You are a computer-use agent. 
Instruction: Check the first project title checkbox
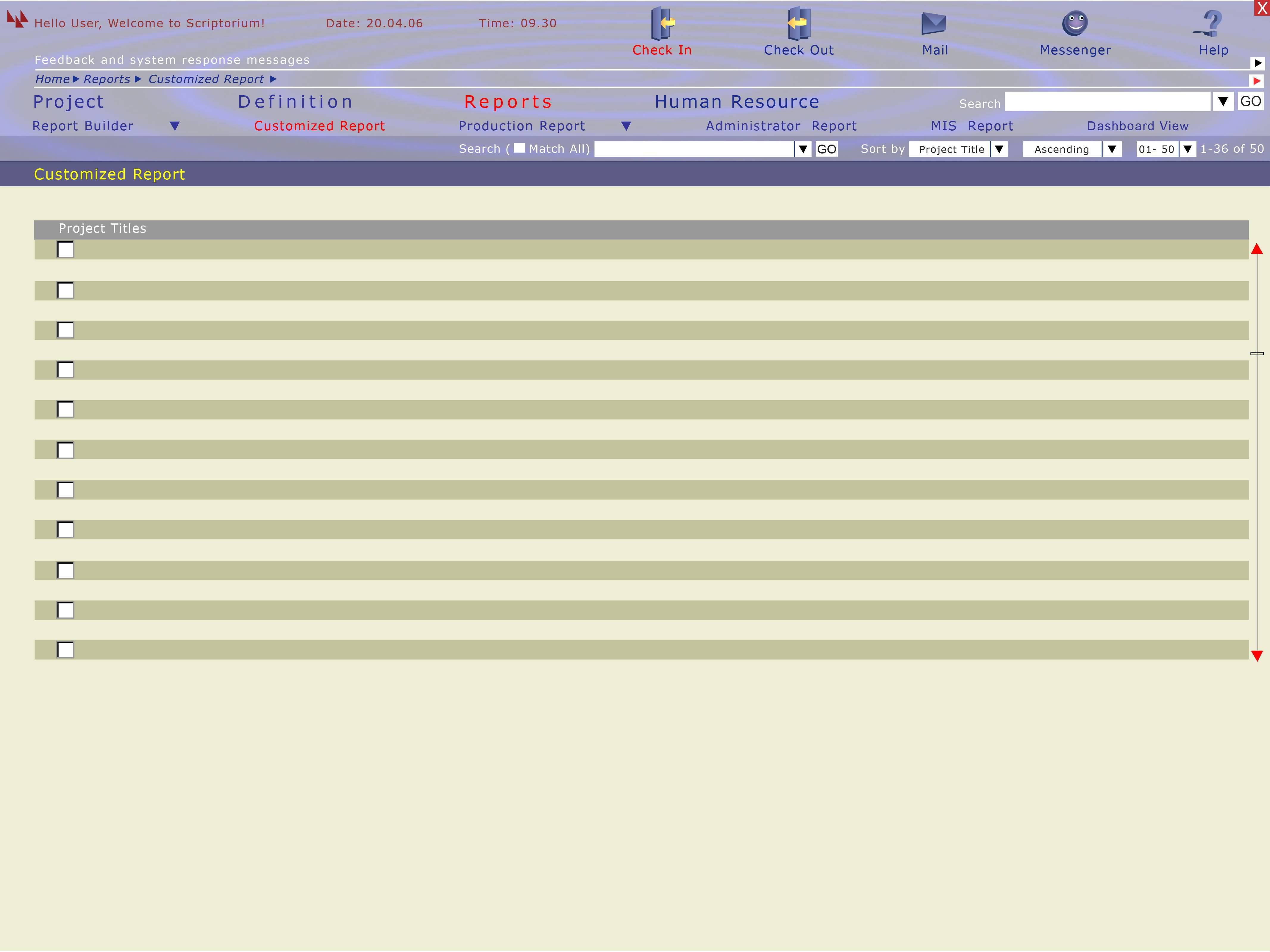coord(65,250)
